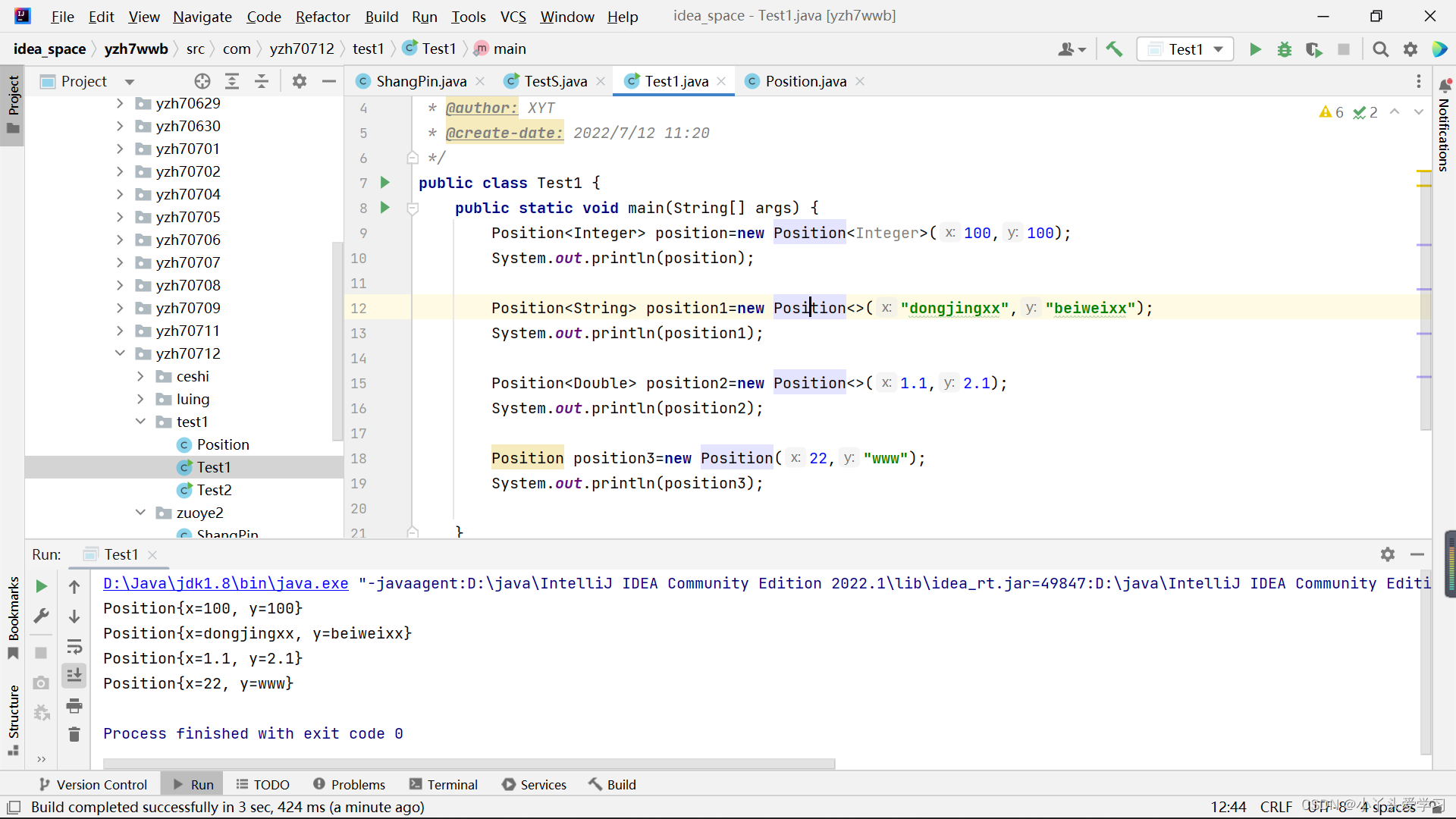Click the ShangPin.java editor tab
This screenshot has height=819, width=1456.
click(x=421, y=81)
